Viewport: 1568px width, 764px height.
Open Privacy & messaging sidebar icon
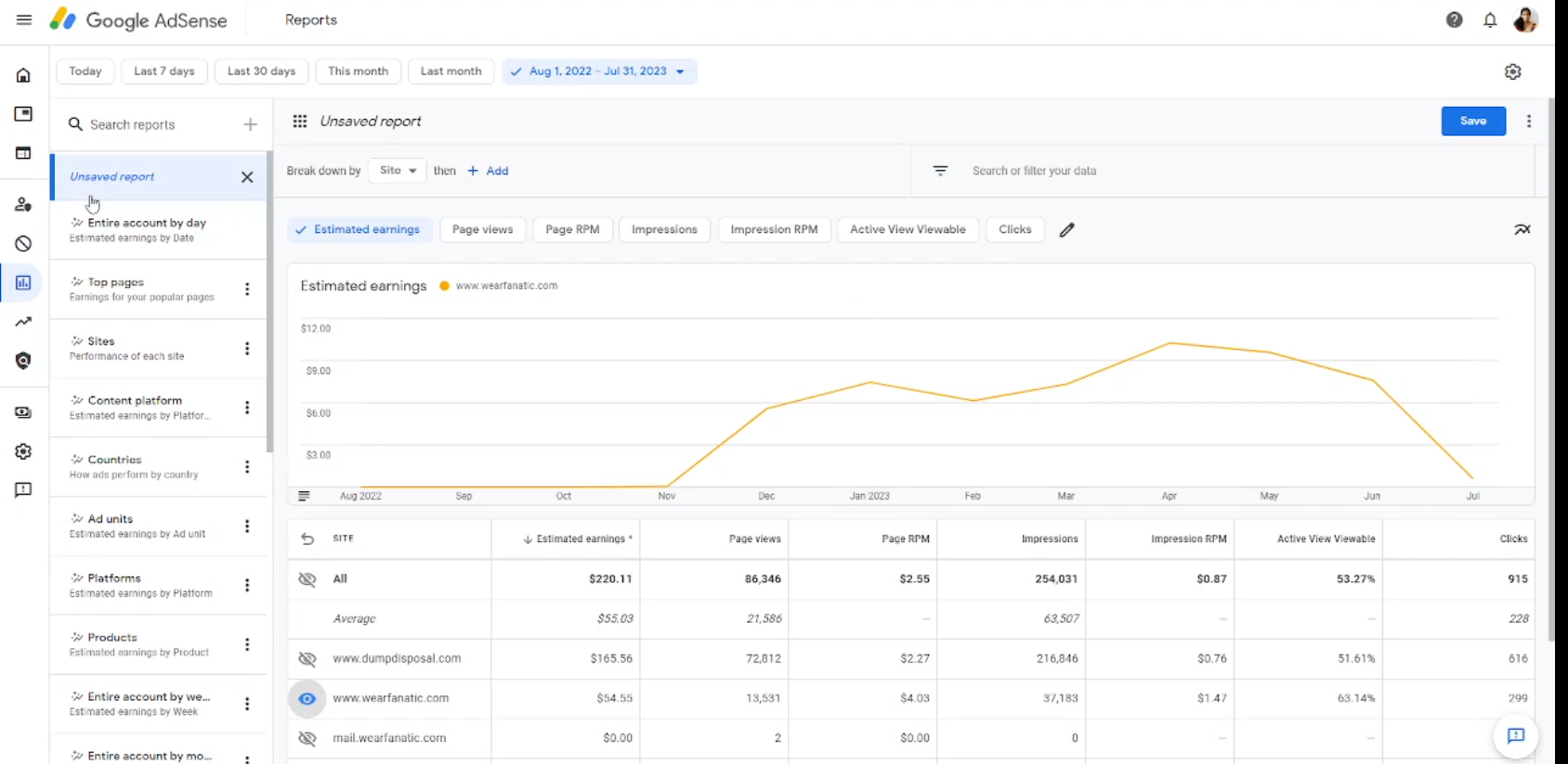(x=23, y=361)
